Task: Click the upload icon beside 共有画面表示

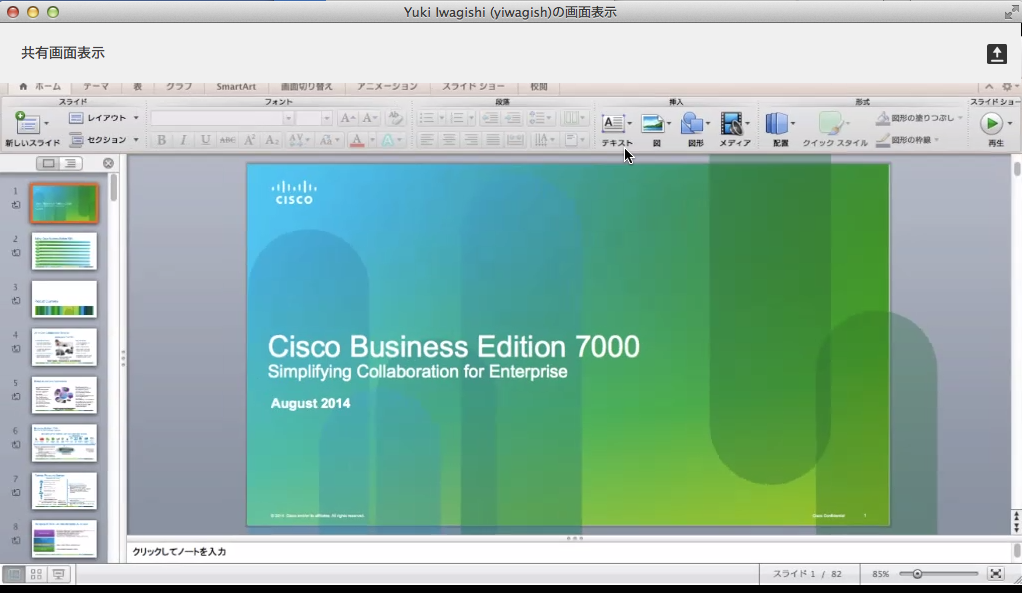Action: tap(996, 54)
